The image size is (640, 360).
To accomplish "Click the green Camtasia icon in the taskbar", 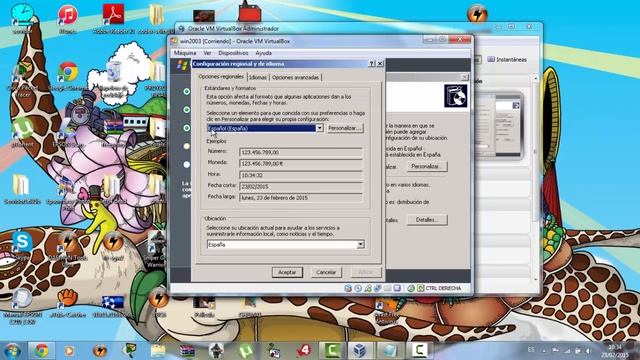I will tap(333, 350).
